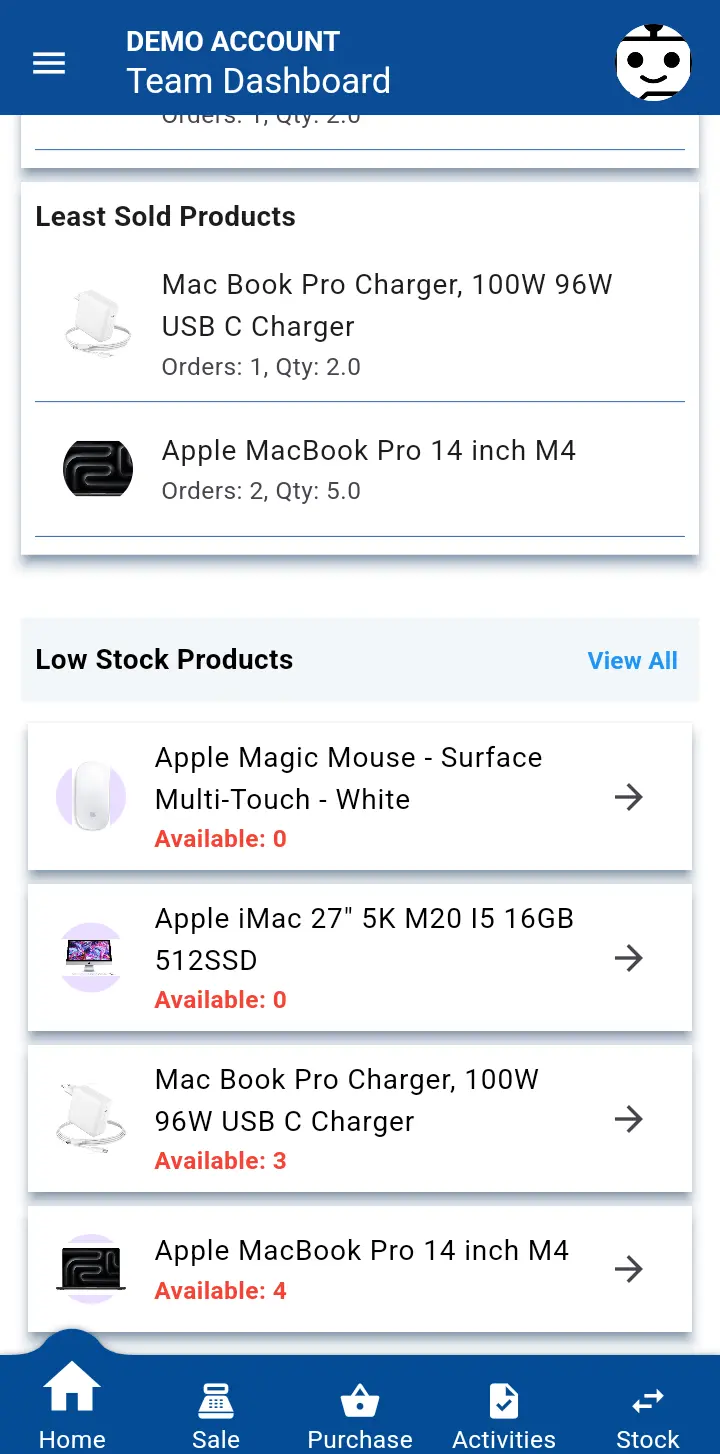
Task: View all low stock products
Action: [632, 660]
